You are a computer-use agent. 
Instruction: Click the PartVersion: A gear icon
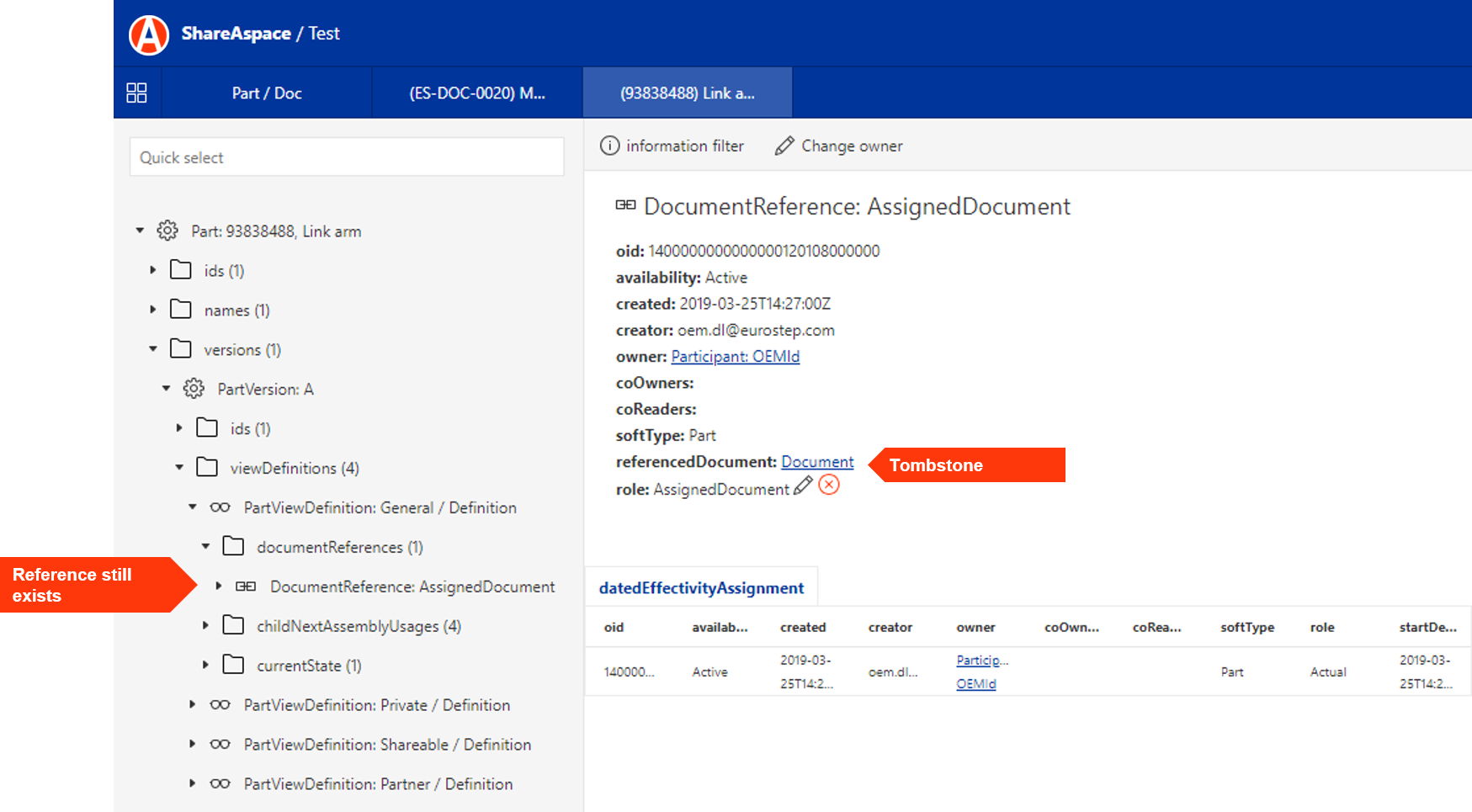pyautogui.click(x=194, y=389)
